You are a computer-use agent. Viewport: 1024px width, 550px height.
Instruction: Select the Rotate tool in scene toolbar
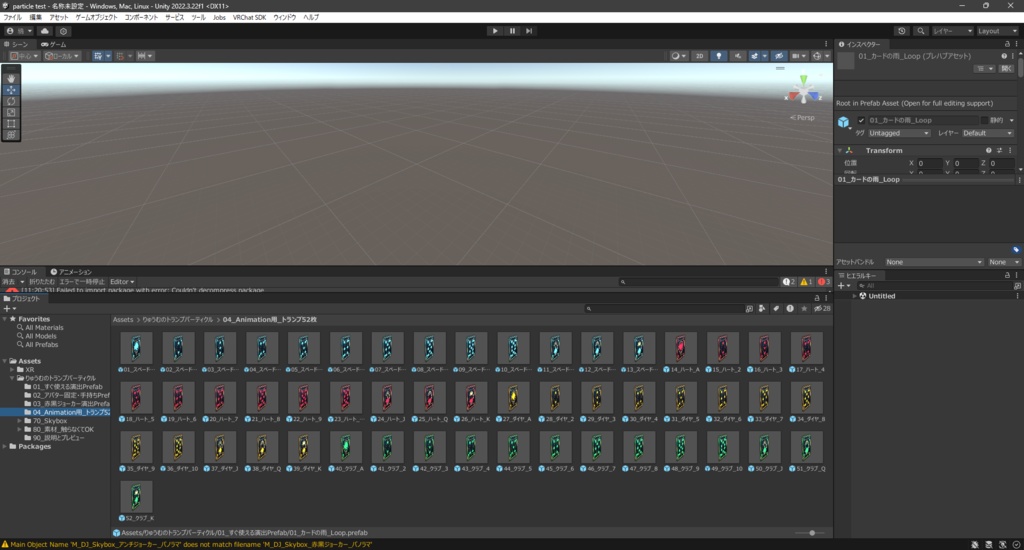(11, 101)
